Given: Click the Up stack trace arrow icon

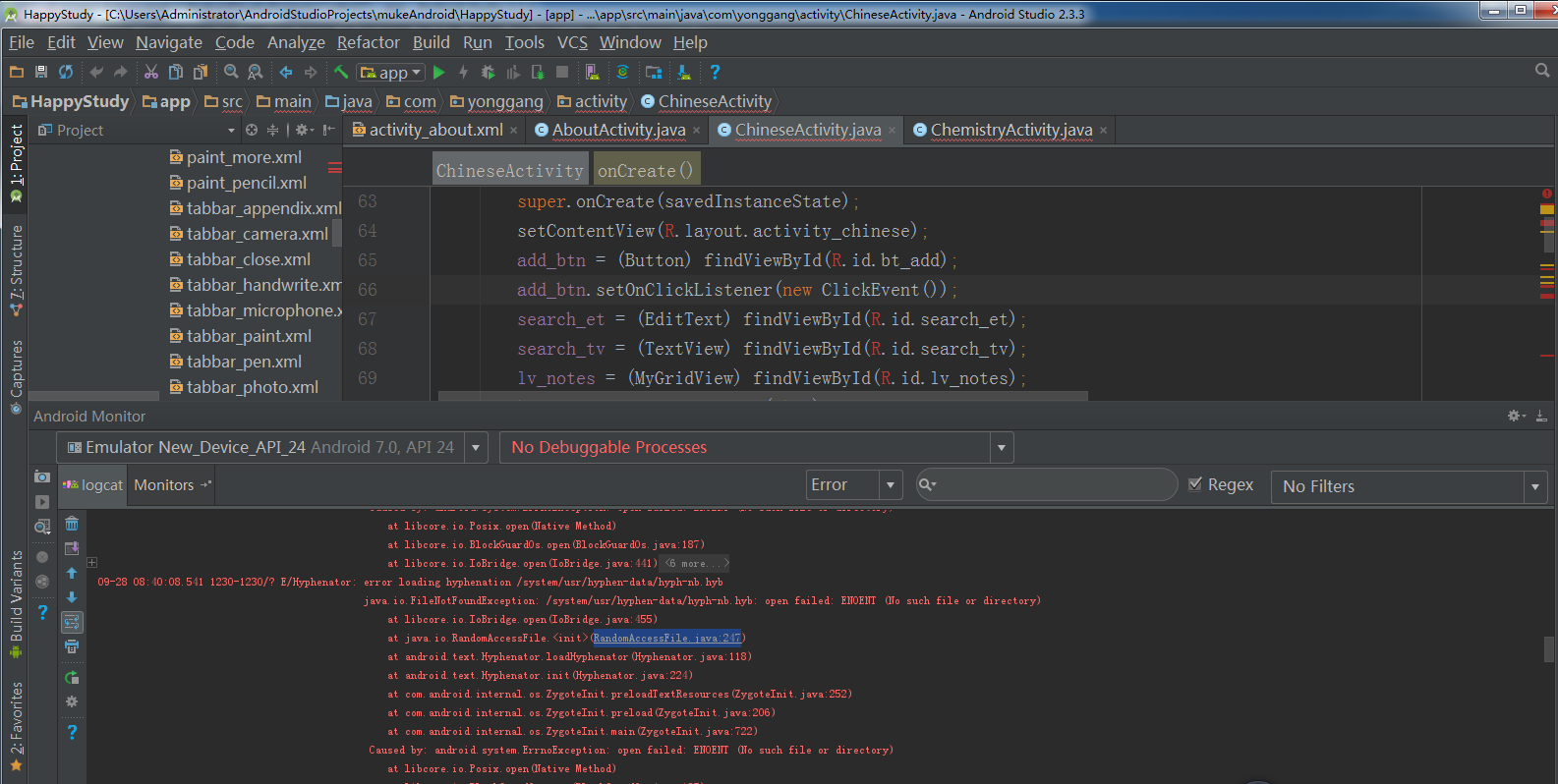Looking at the screenshot, I should pos(72,573).
